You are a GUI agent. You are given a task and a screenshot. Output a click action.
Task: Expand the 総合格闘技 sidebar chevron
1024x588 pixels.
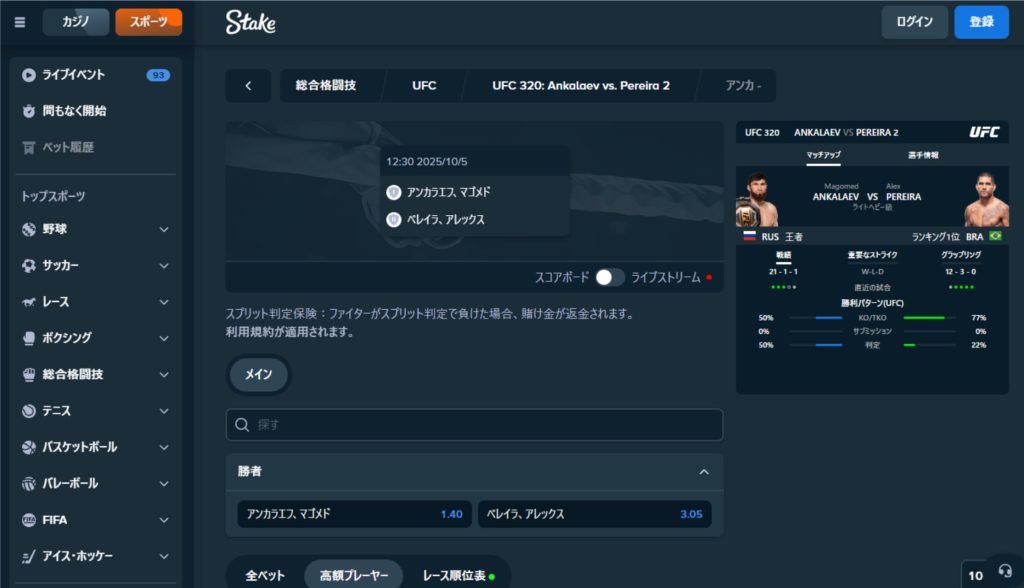[164, 375]
